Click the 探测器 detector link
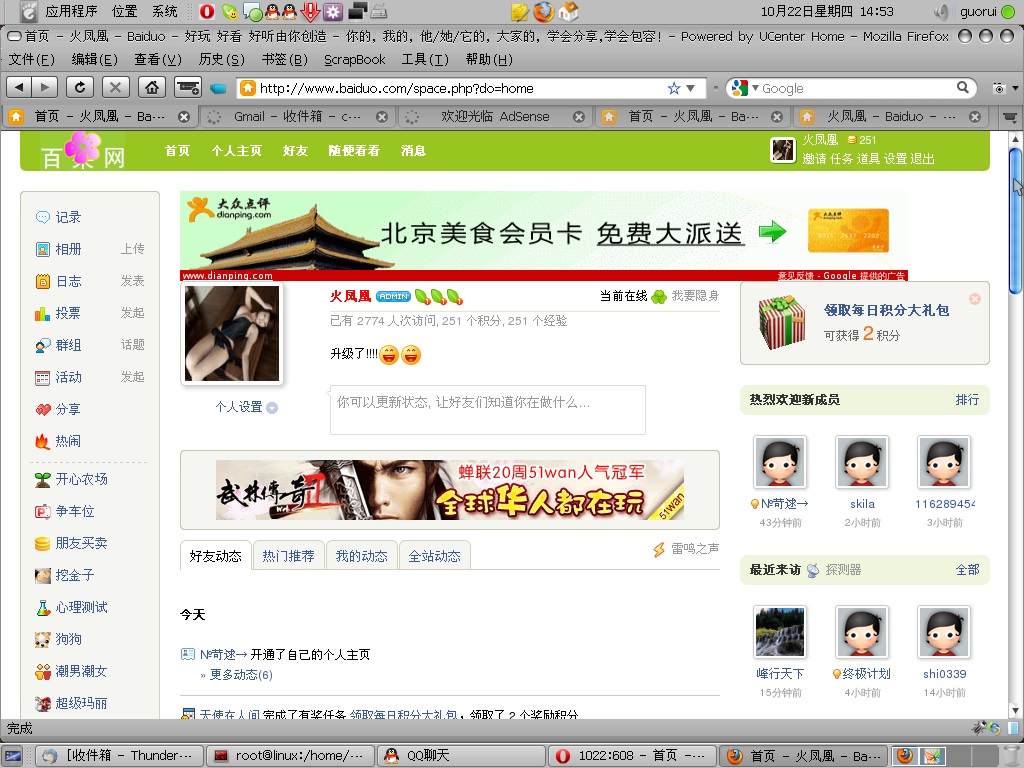The height and width of the screenshot is (768, 1024). pos(843,569)
